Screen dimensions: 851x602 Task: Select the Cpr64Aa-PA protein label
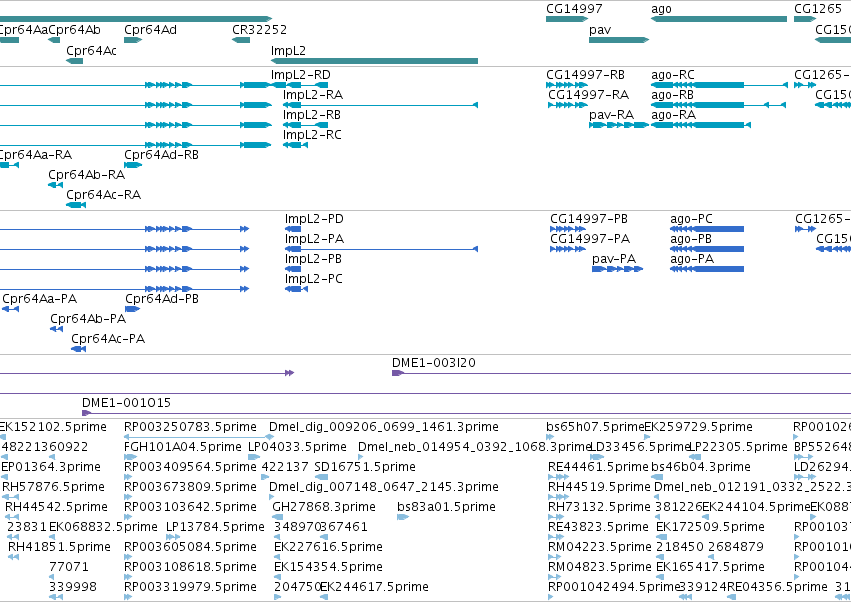point(40,299)
